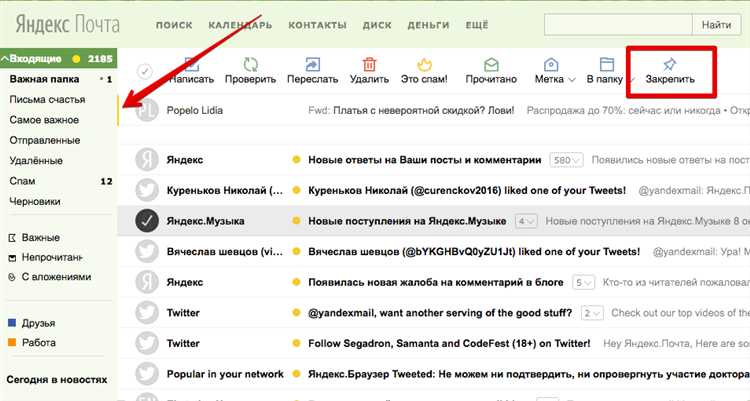The height and width of the screenshot is (401, 750).
Task: Open the Метка dropdown arrow
Action: (572, 80)
